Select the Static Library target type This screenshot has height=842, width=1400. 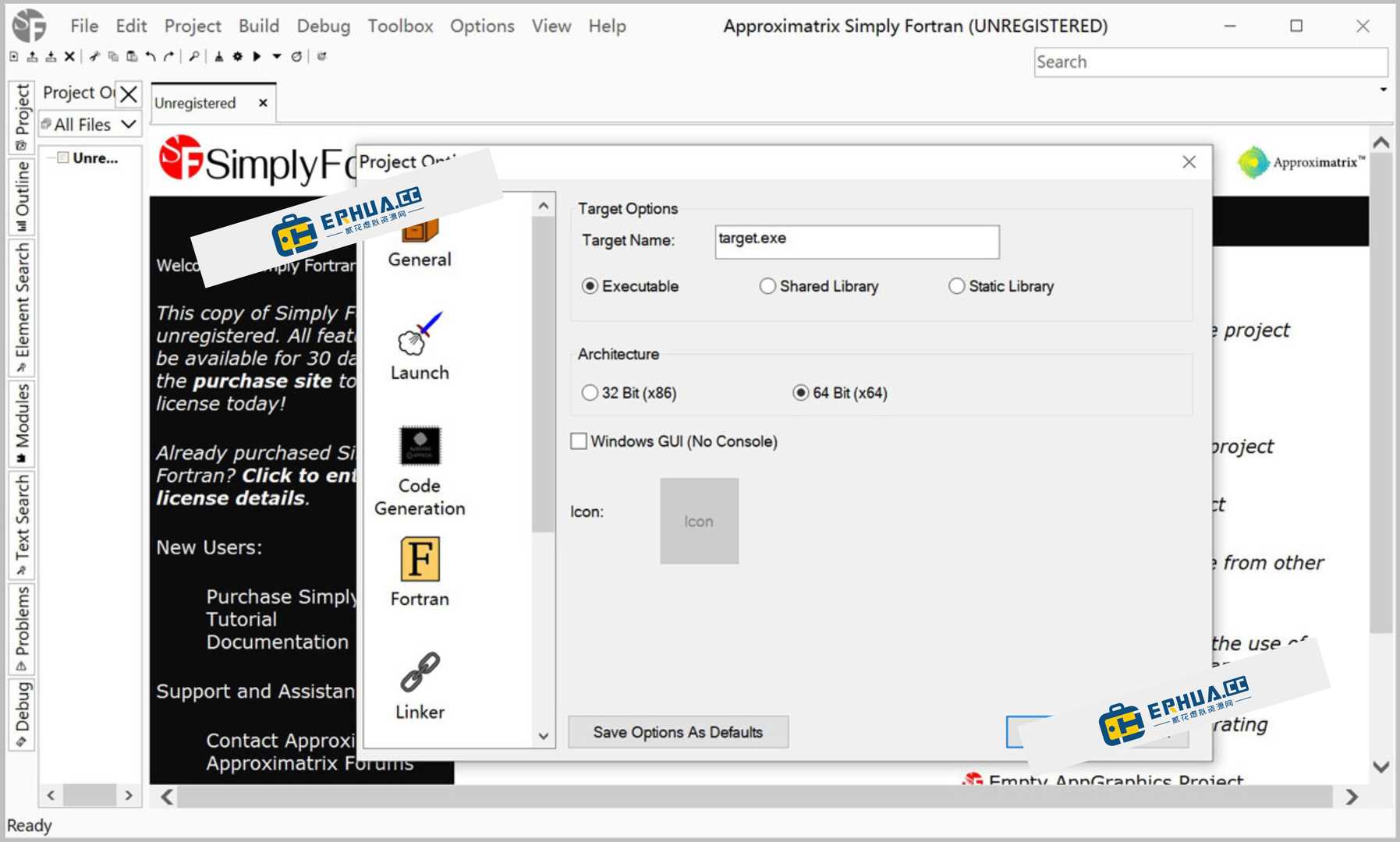[x=1001, y=286]
